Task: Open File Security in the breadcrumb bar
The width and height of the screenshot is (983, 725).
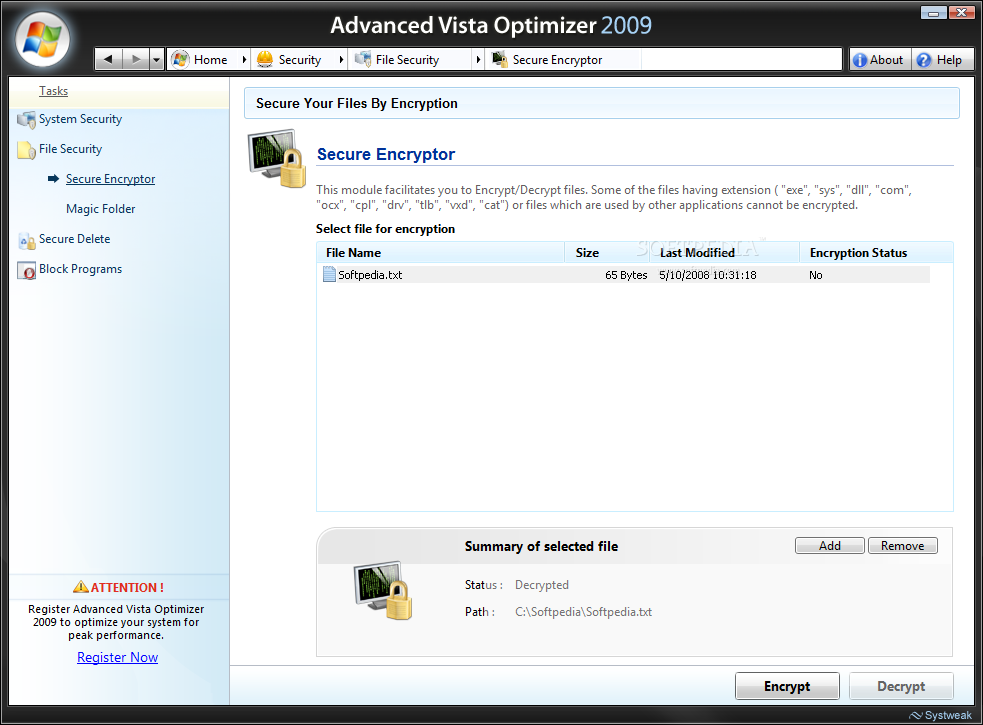Action: point(407,60)
